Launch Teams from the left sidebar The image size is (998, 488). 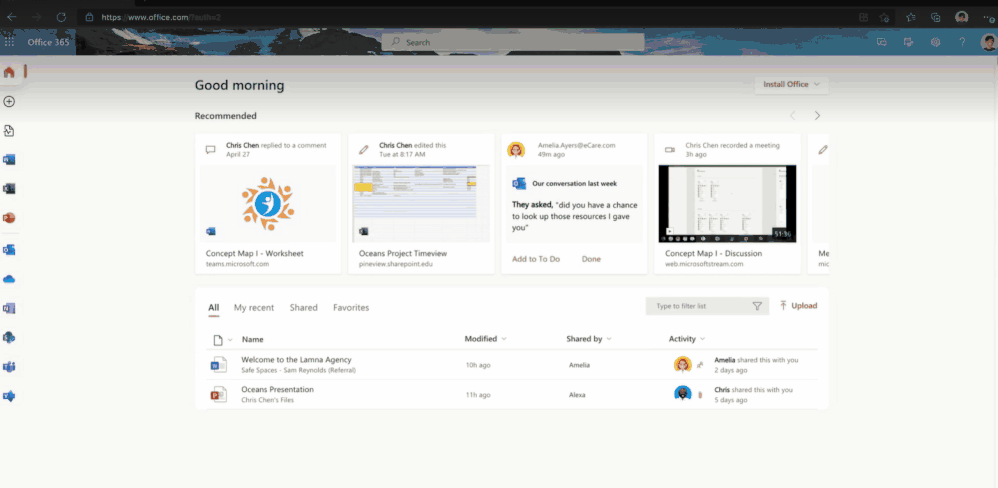[x=9, y=367]
